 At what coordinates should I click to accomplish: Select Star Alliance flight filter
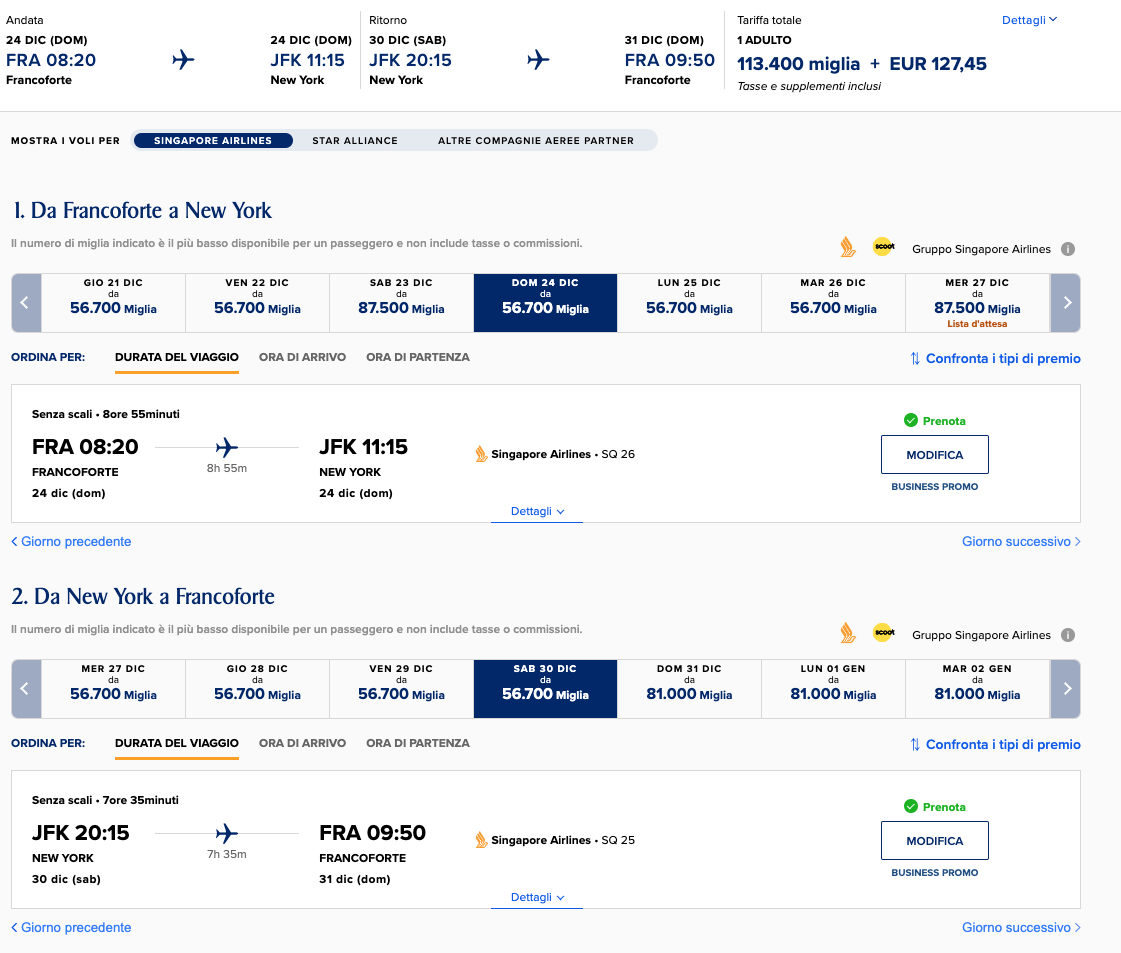(355, 140)
